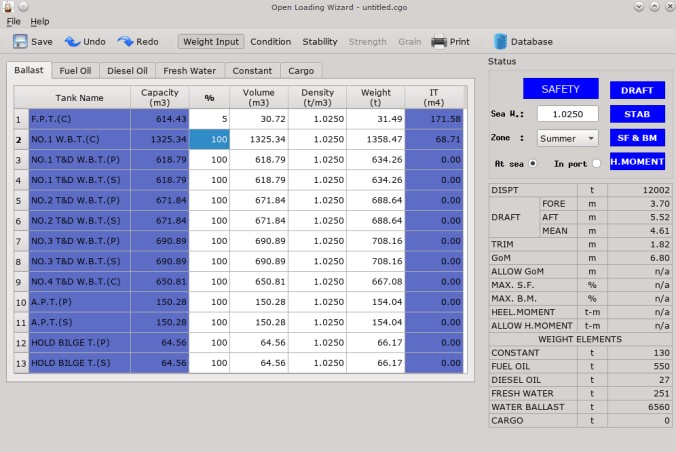This screenshot has width=676, height=452.
Task: Click the Redo arrow icon
Action: click(126, 42)
